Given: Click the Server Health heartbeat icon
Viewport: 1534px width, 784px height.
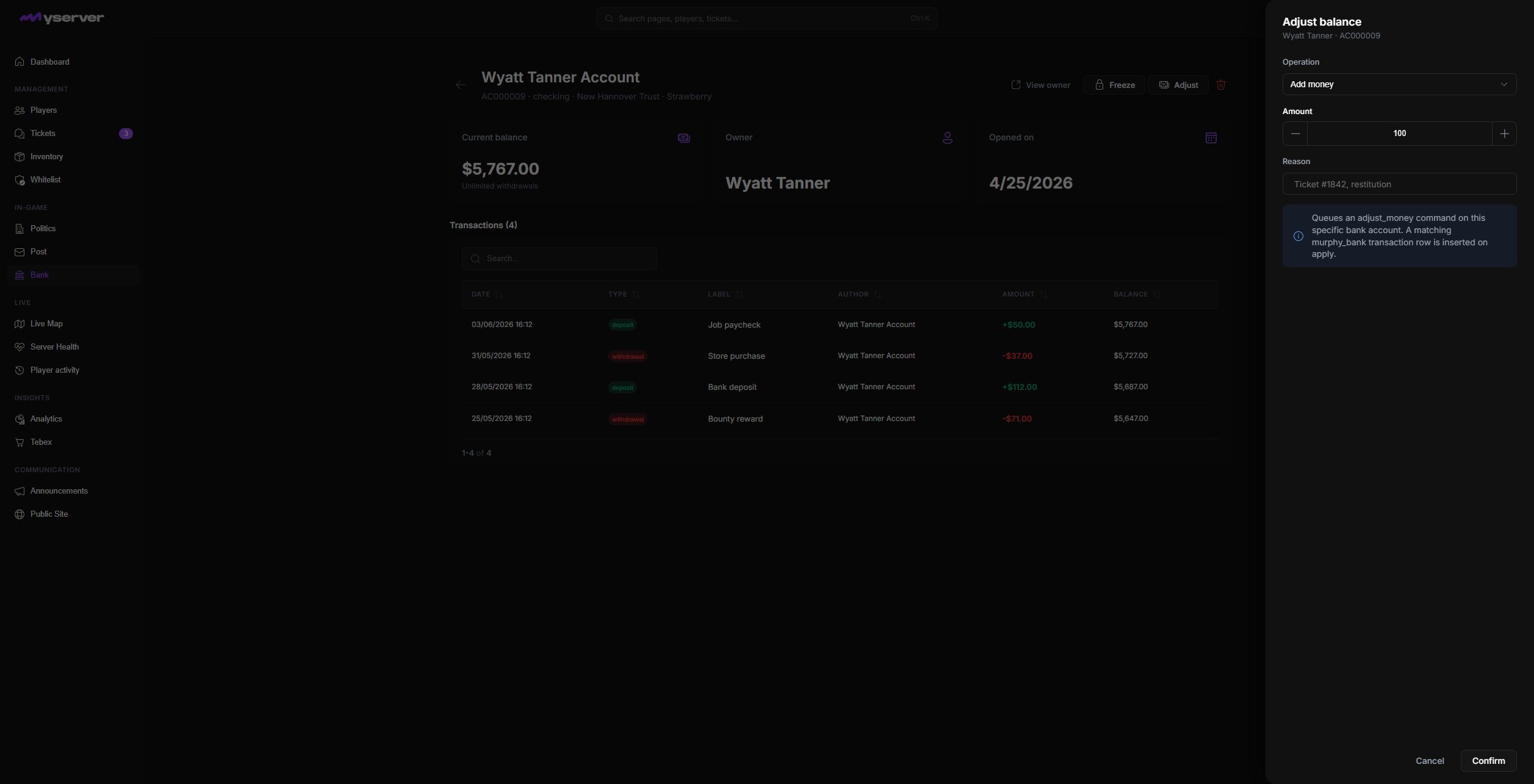Looking at the screenshot, I should 20,347.
